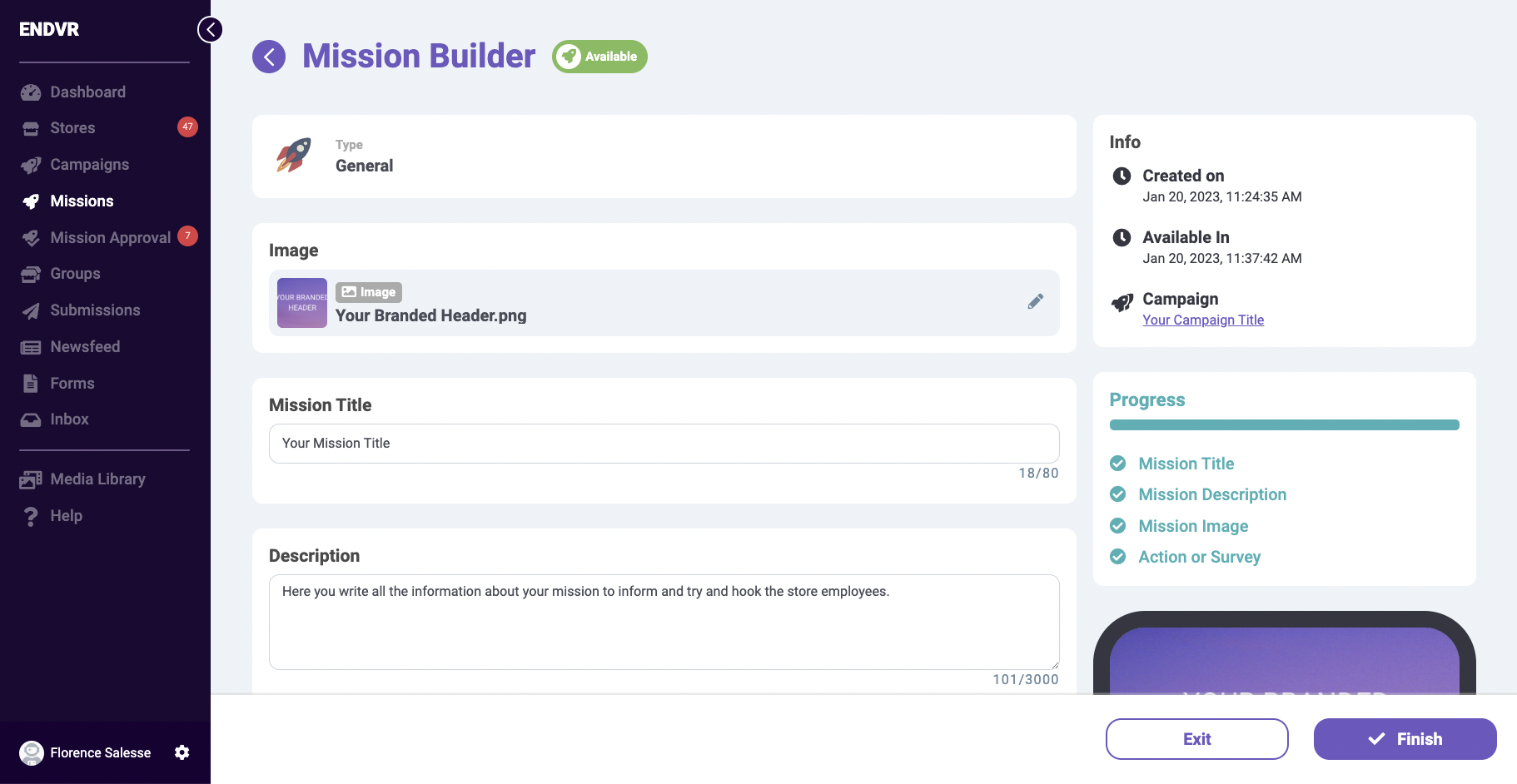Image resolution: width=1517 pixels, height=784 pixels.
Task: Click the Help question mark icon
Action: pyautogui.click(x=31, y=516)
